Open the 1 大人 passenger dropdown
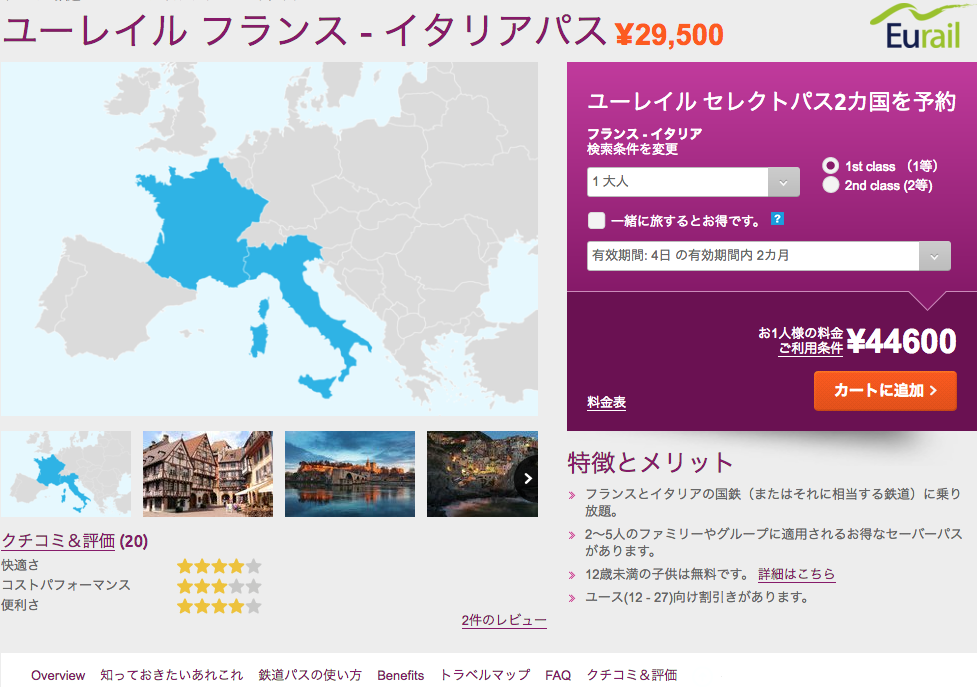977x687 pixels. tap(693, 182)
